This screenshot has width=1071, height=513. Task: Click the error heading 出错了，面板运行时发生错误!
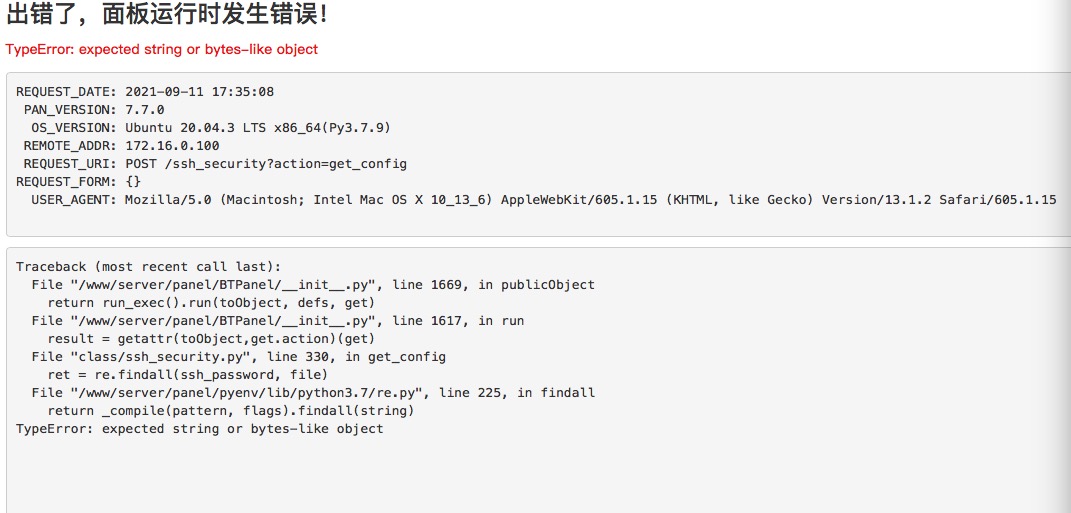(x=167, y=14)
